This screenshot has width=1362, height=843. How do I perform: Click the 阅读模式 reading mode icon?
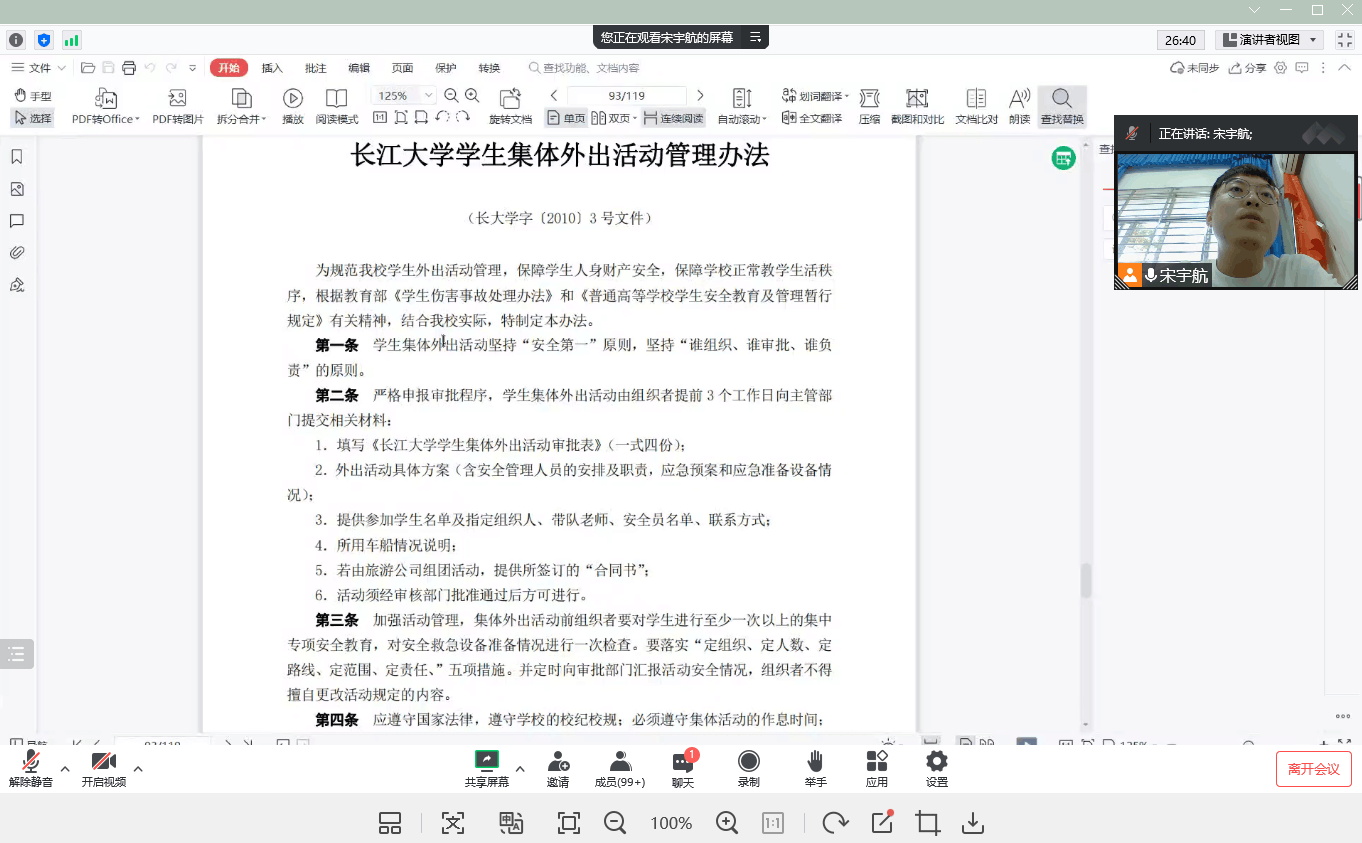click(x=337, y=98)
